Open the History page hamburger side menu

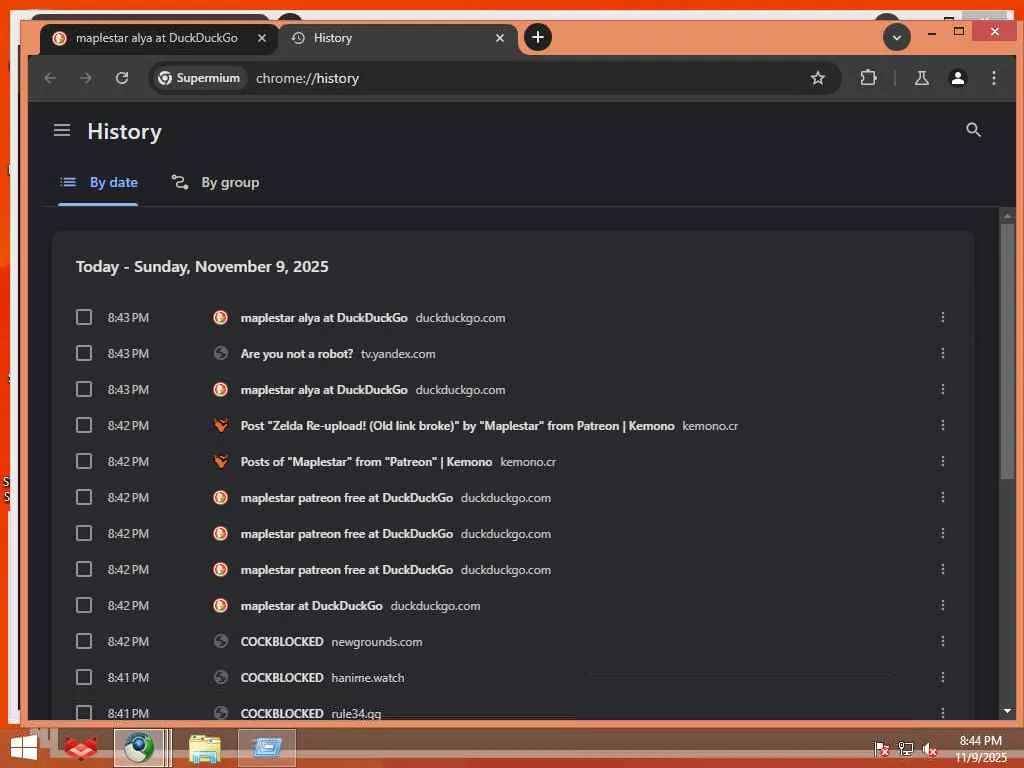click(62, 130)
